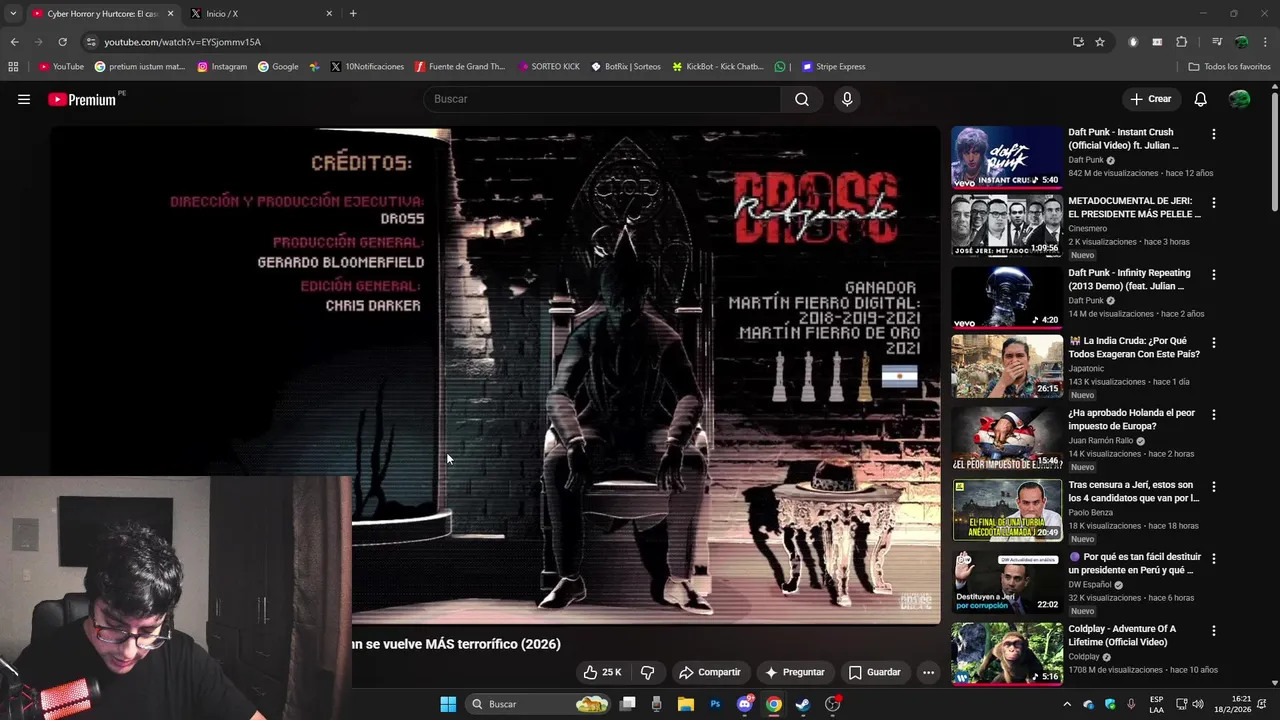The height and width of the screenshot is (720, 1280).
Task: Click the page vertical scrollbar
Action: pyautogui.click(x=1274, y=150)
